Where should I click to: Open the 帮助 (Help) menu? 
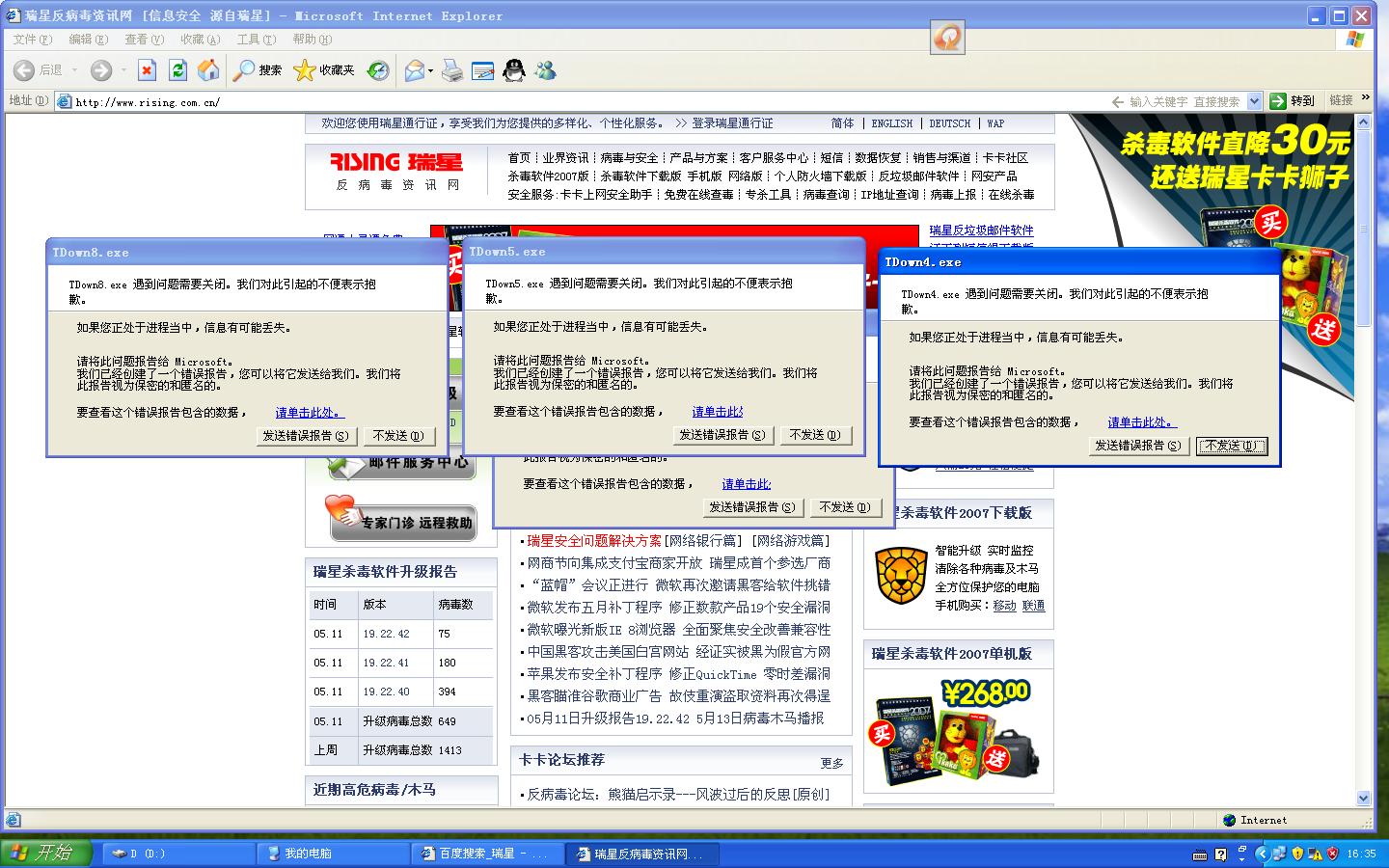point(312,40)
